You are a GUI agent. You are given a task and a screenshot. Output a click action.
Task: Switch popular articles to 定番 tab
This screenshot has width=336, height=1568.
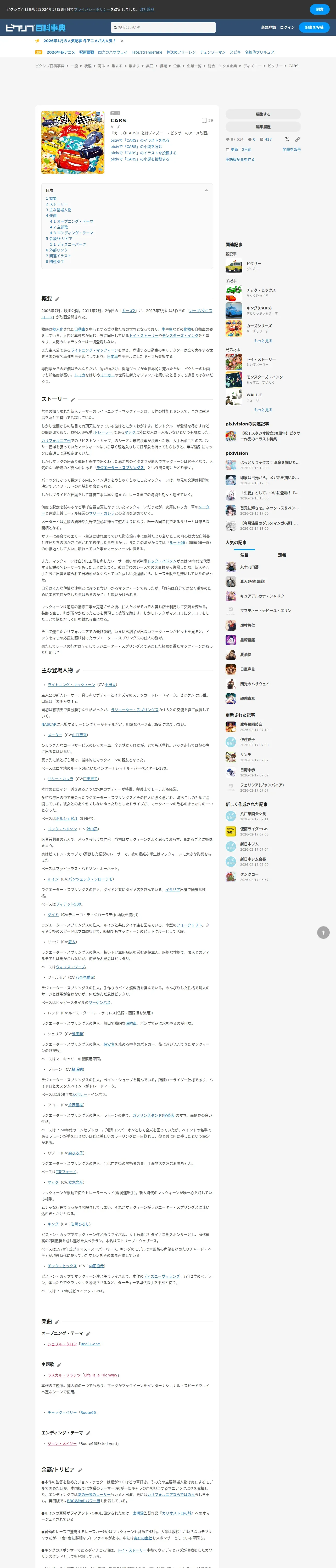click(x=282, y=555)
